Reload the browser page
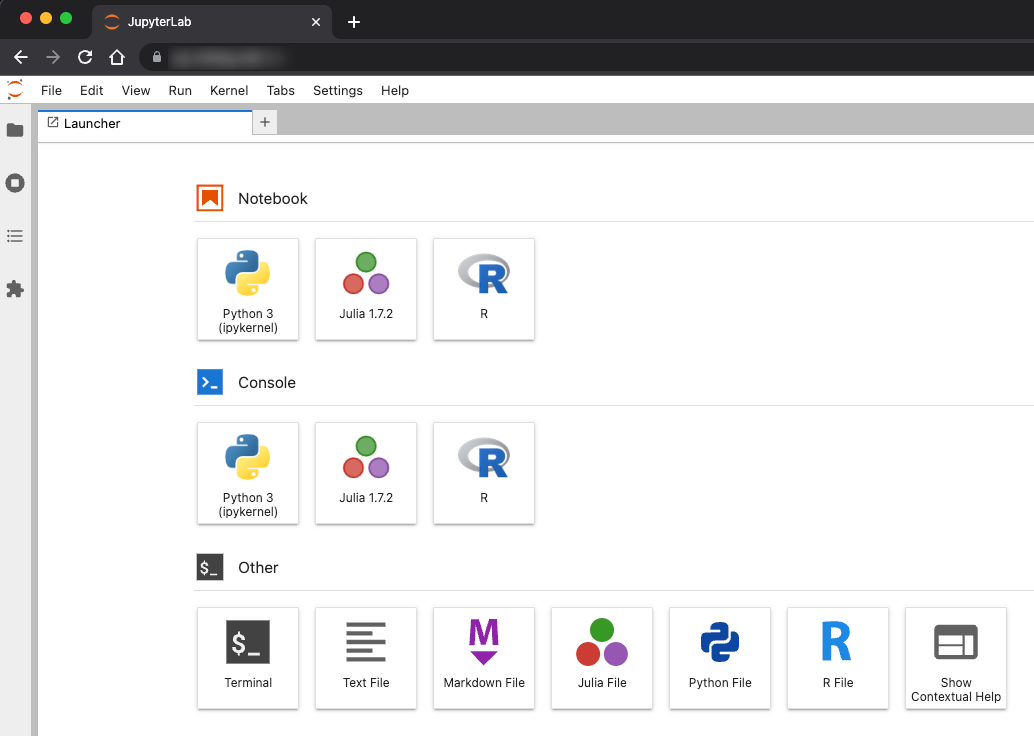The image size is (1034, 736). coord(85,57)
